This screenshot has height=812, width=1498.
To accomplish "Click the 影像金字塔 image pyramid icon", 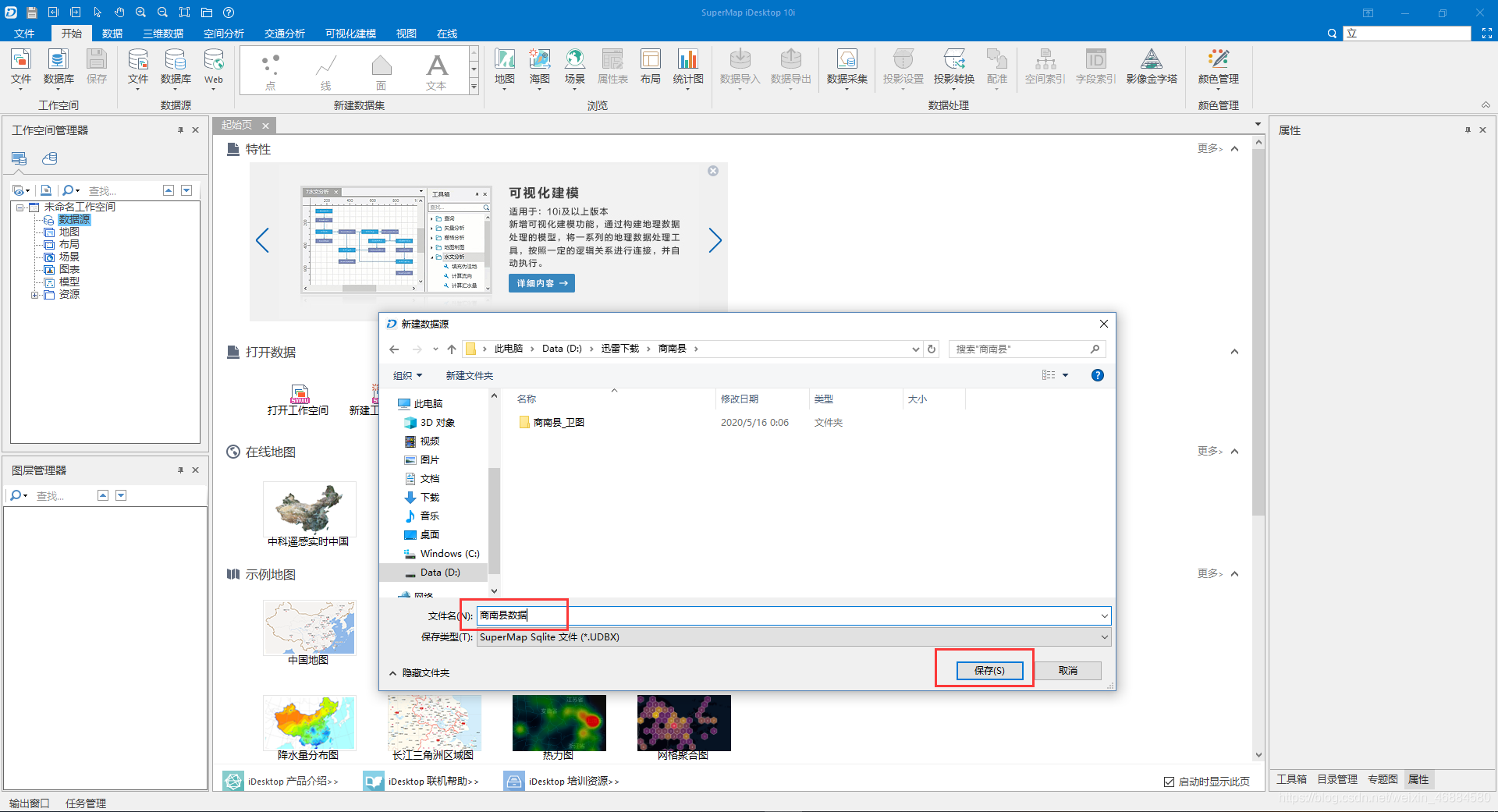I will tap(1152, 69).
